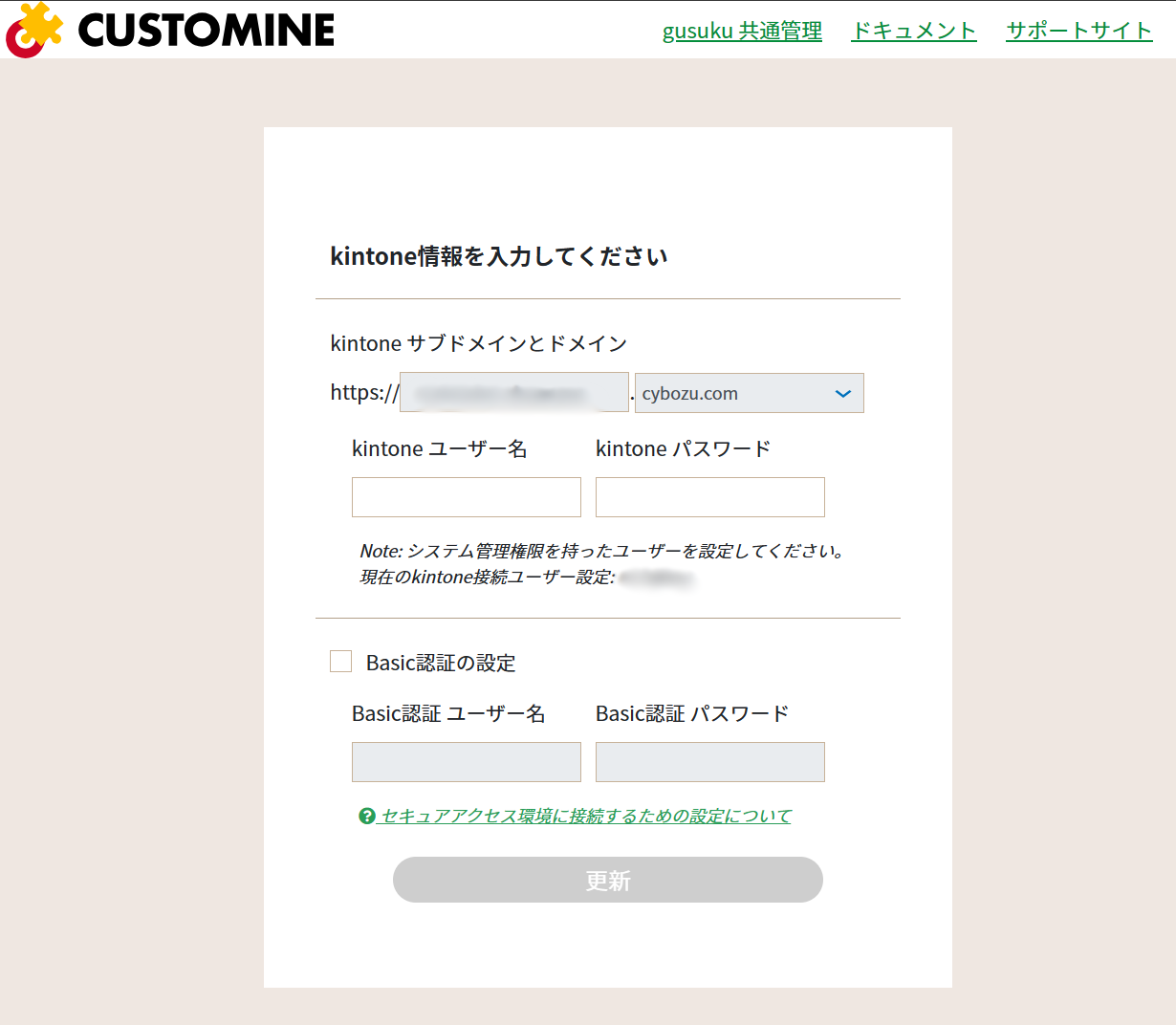Click the green question mark help icon

tap(367, 816)
